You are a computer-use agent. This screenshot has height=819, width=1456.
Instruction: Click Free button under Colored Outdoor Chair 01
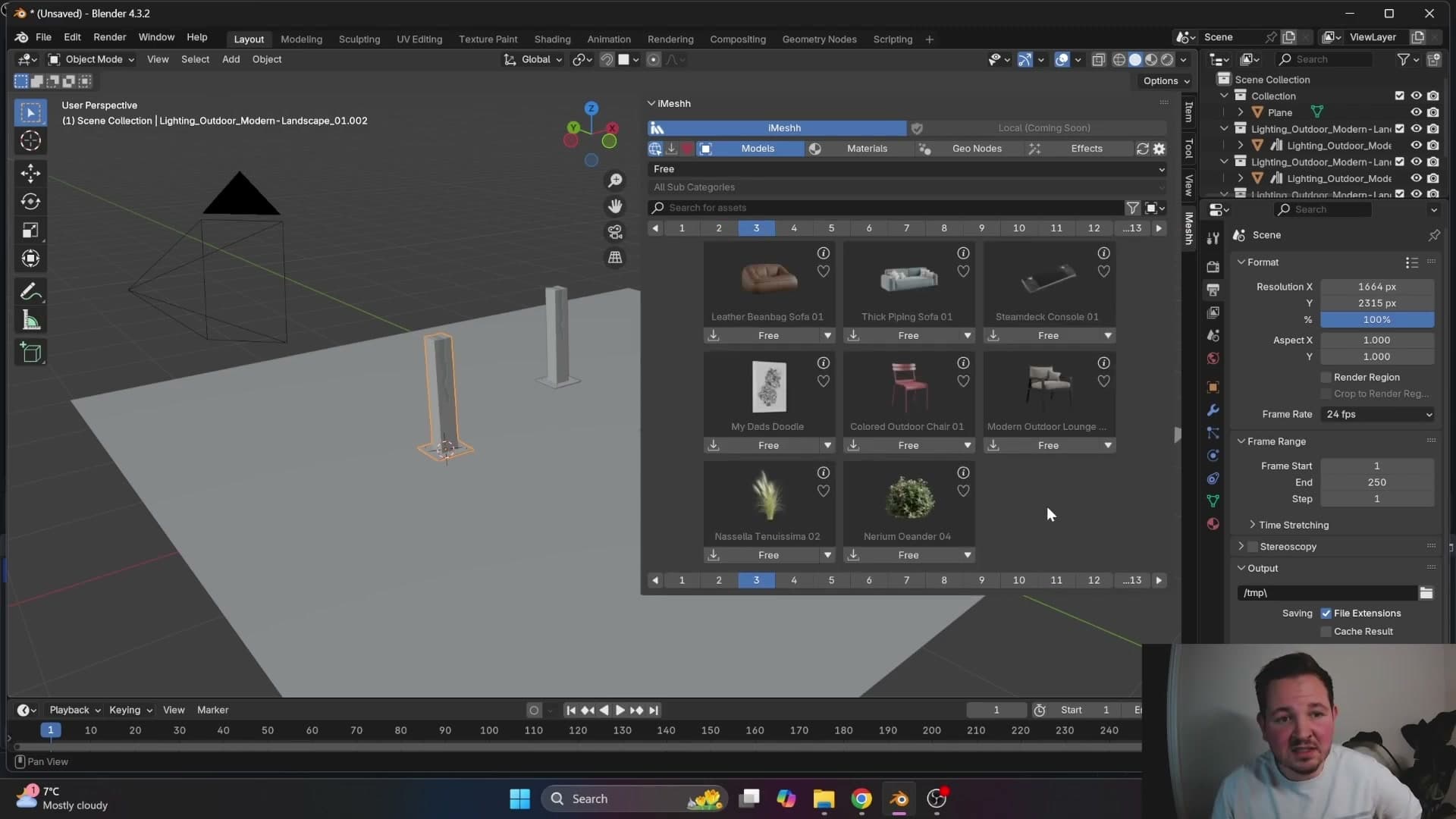coord(908,446)
